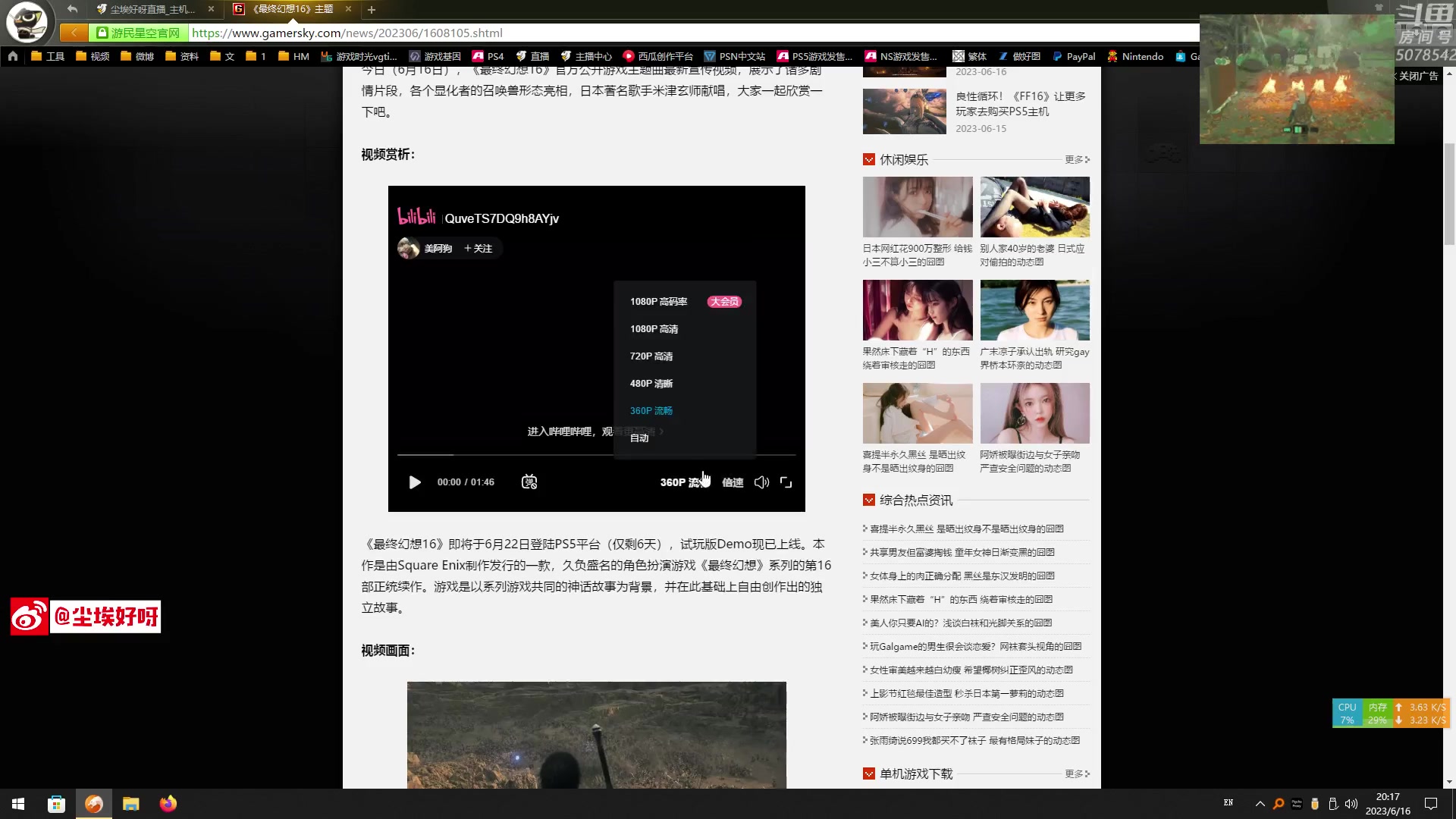Open PSN中文站 bookmark
This screenshot has width=1456, height=819.
pos(735,56)
